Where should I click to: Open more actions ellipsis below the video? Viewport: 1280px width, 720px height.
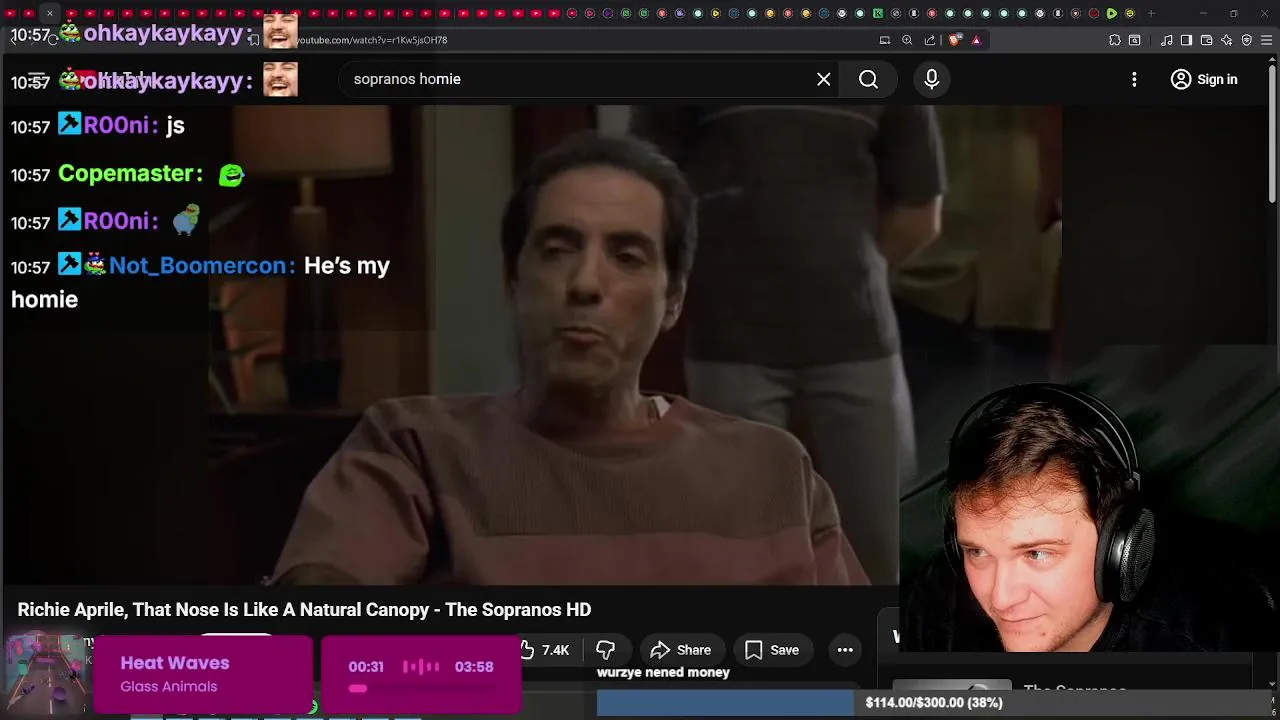845,650
